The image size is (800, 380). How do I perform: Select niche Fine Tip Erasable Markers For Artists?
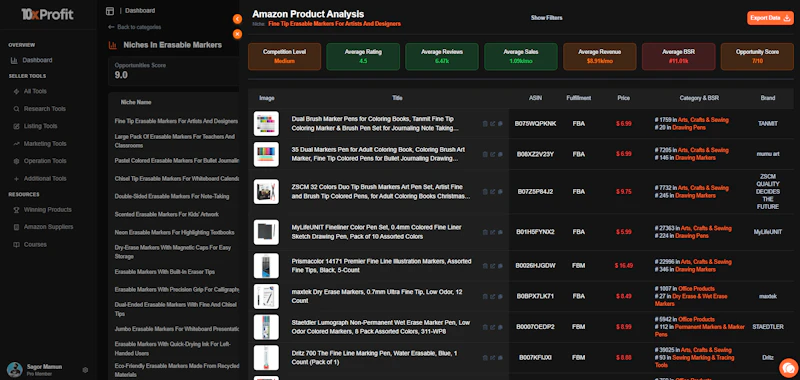[x=176, y=121]
